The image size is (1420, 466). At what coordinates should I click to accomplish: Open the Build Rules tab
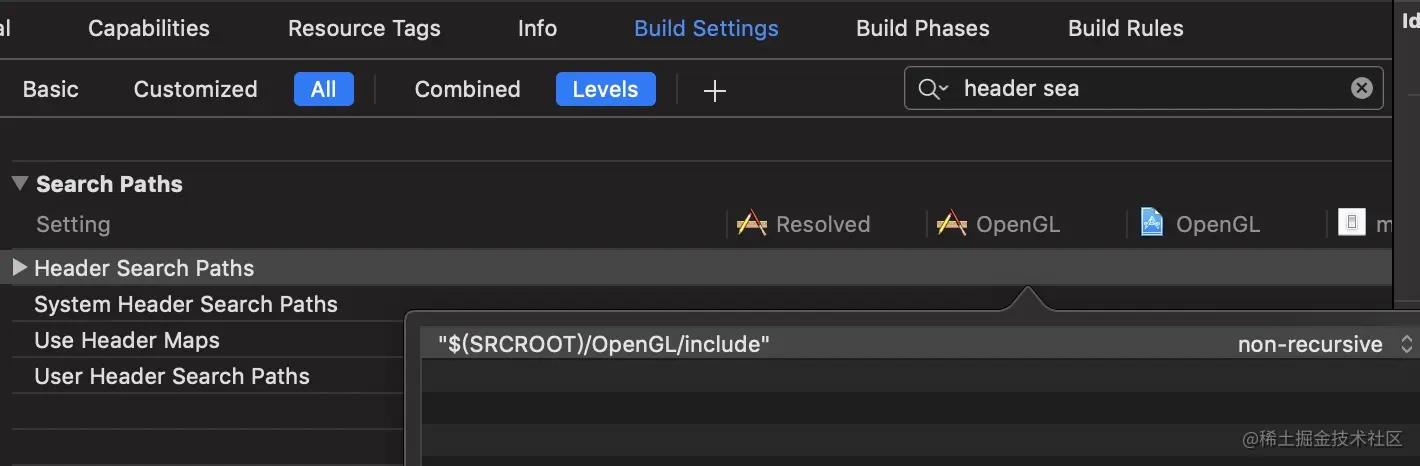[1125, 28]
